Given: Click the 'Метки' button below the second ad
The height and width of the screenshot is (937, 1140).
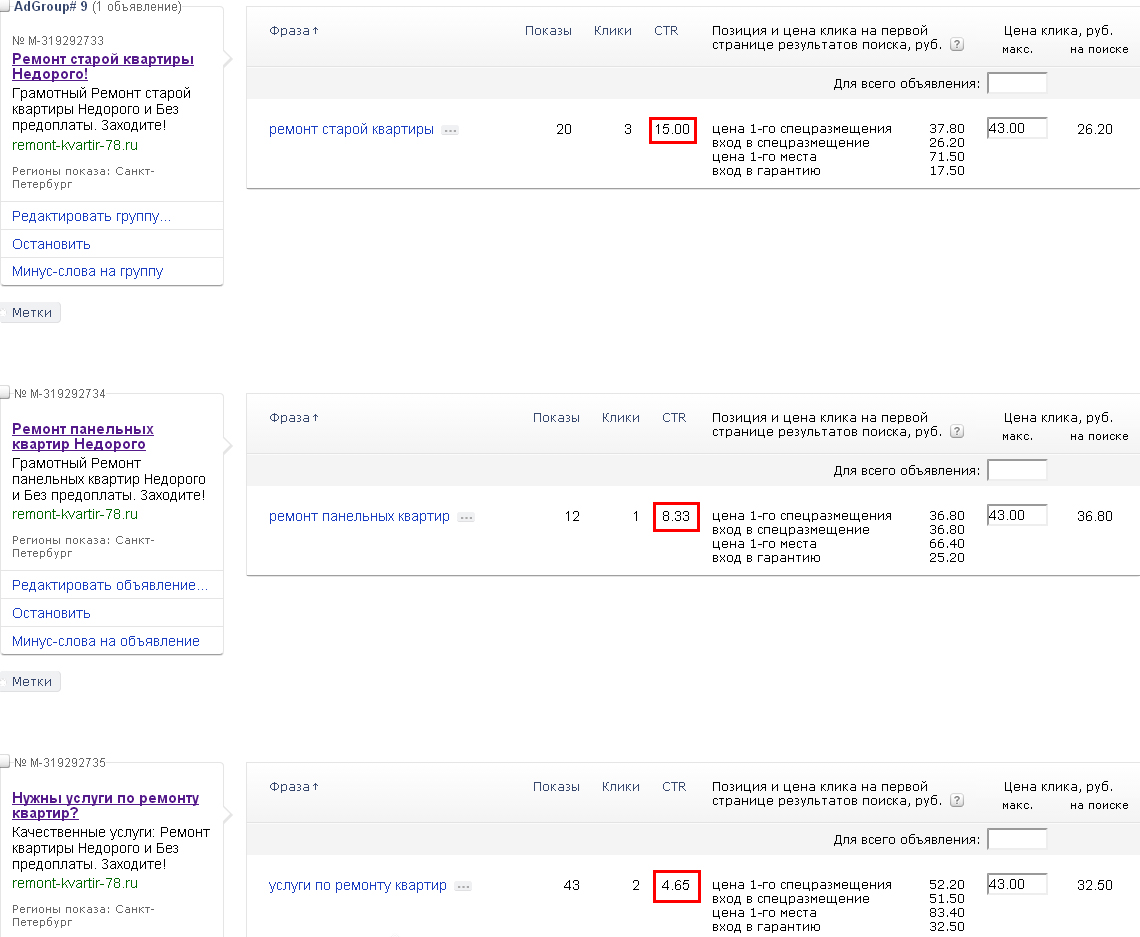Looking at the screenshot, I should (31, 682).
